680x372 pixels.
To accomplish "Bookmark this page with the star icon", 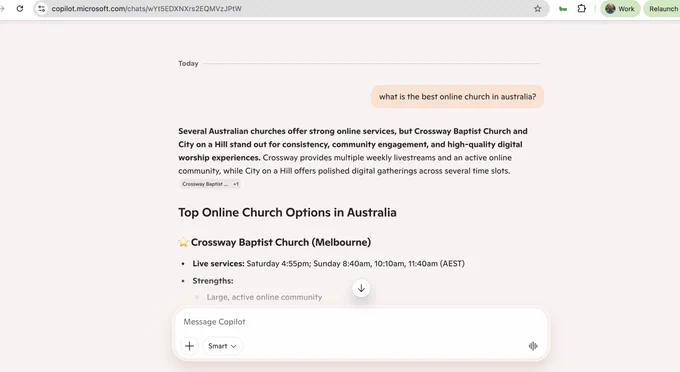I will coord(538,9).
